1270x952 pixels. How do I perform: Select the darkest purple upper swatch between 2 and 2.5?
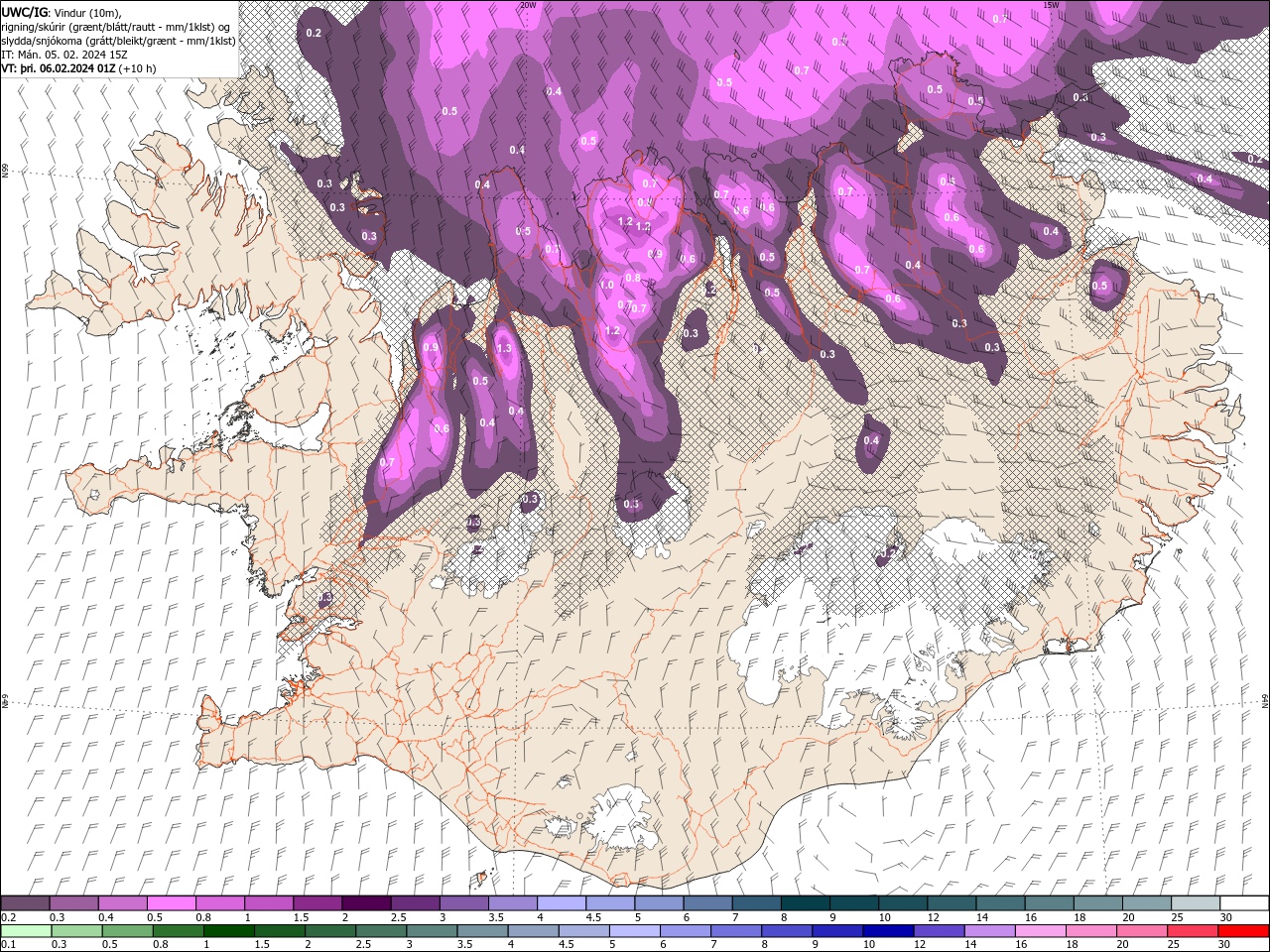[365, 903]
